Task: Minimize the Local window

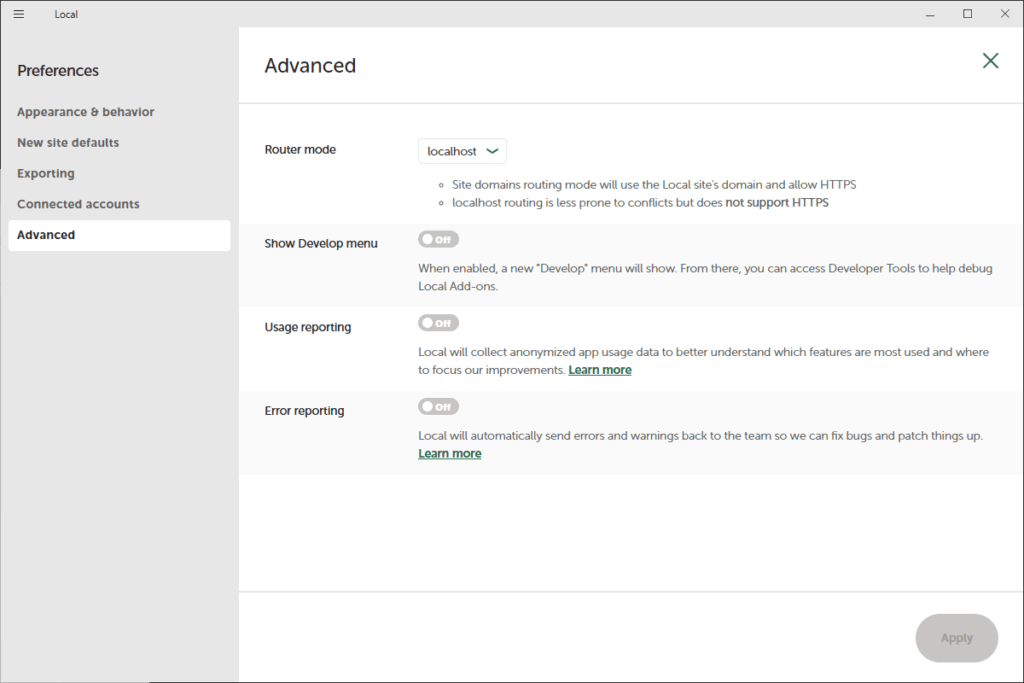Action: (x=929, y=14)
